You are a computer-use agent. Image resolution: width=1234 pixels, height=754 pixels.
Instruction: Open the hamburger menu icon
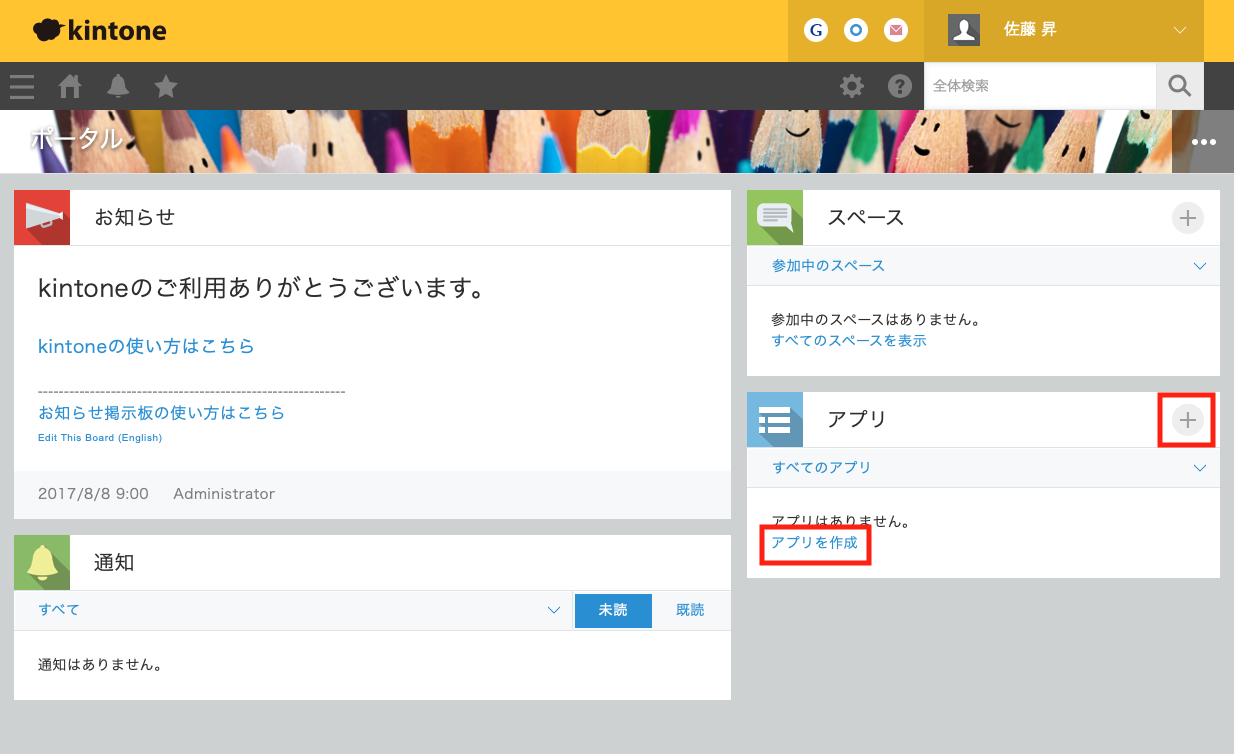[x=22, y=87]
